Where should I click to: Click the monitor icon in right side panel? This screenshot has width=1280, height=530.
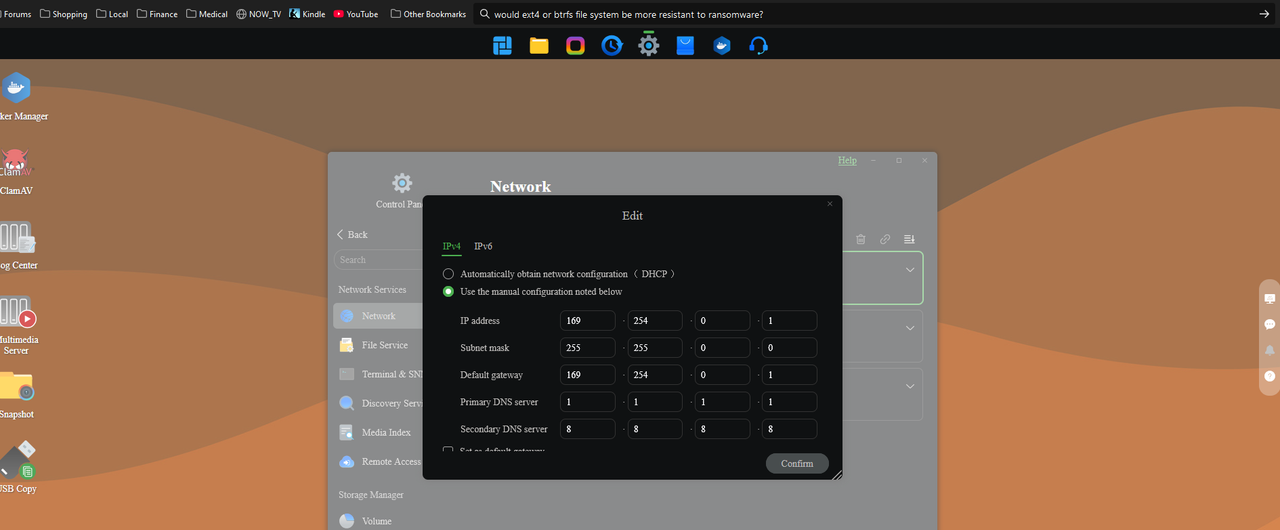pyautogui.click(x=1270, y=298)
